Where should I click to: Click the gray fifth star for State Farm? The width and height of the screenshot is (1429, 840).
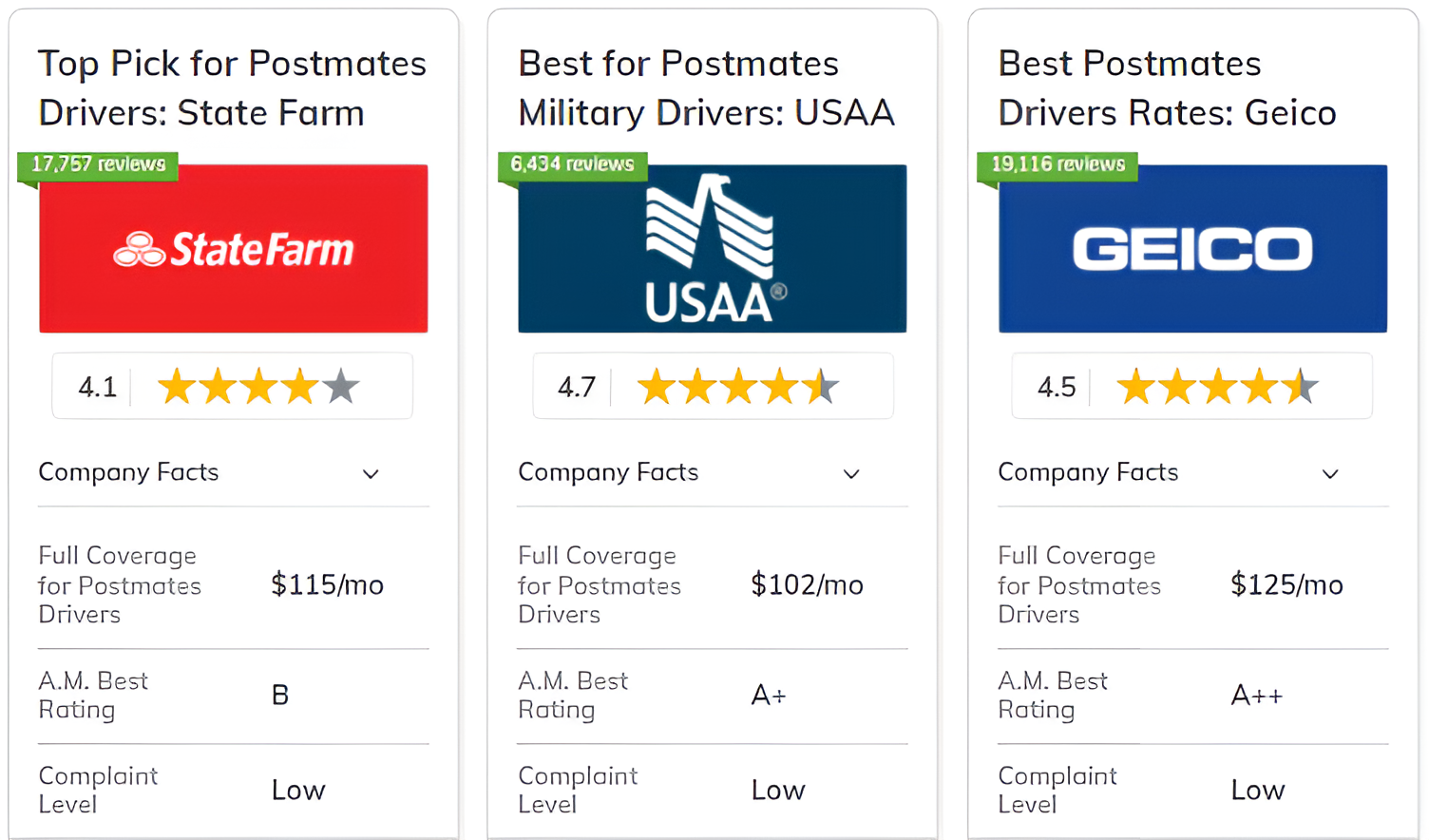[341, 387]
